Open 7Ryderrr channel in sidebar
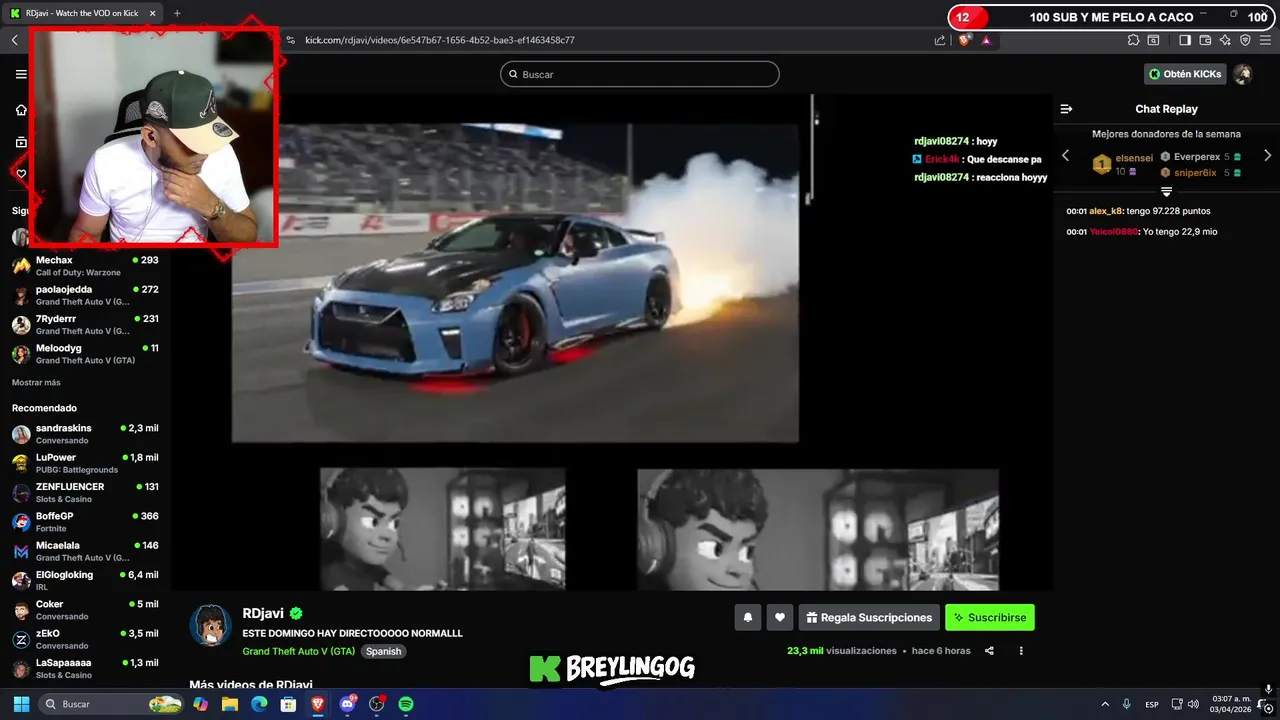 coord(85,324)
